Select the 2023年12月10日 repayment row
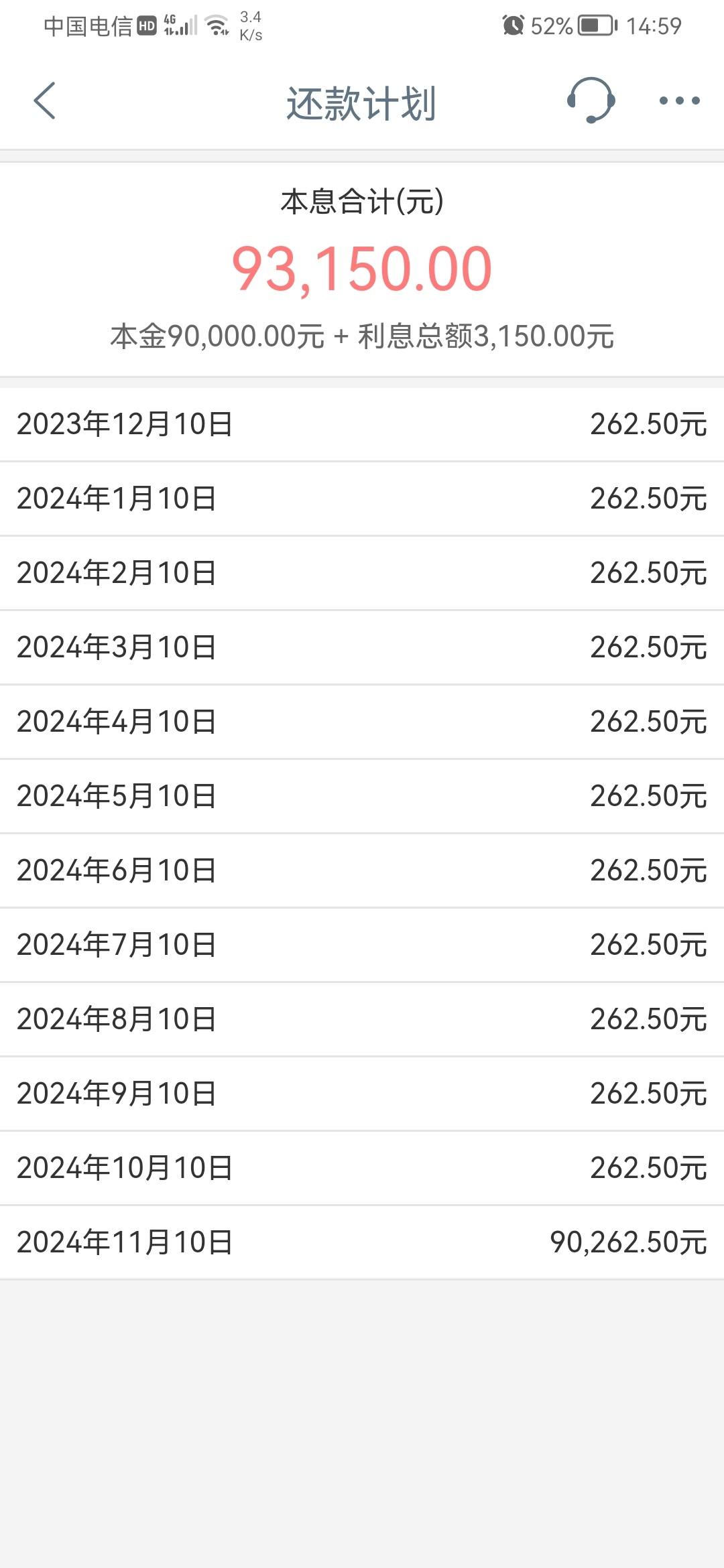724x1568 pixels. [362, 424]
